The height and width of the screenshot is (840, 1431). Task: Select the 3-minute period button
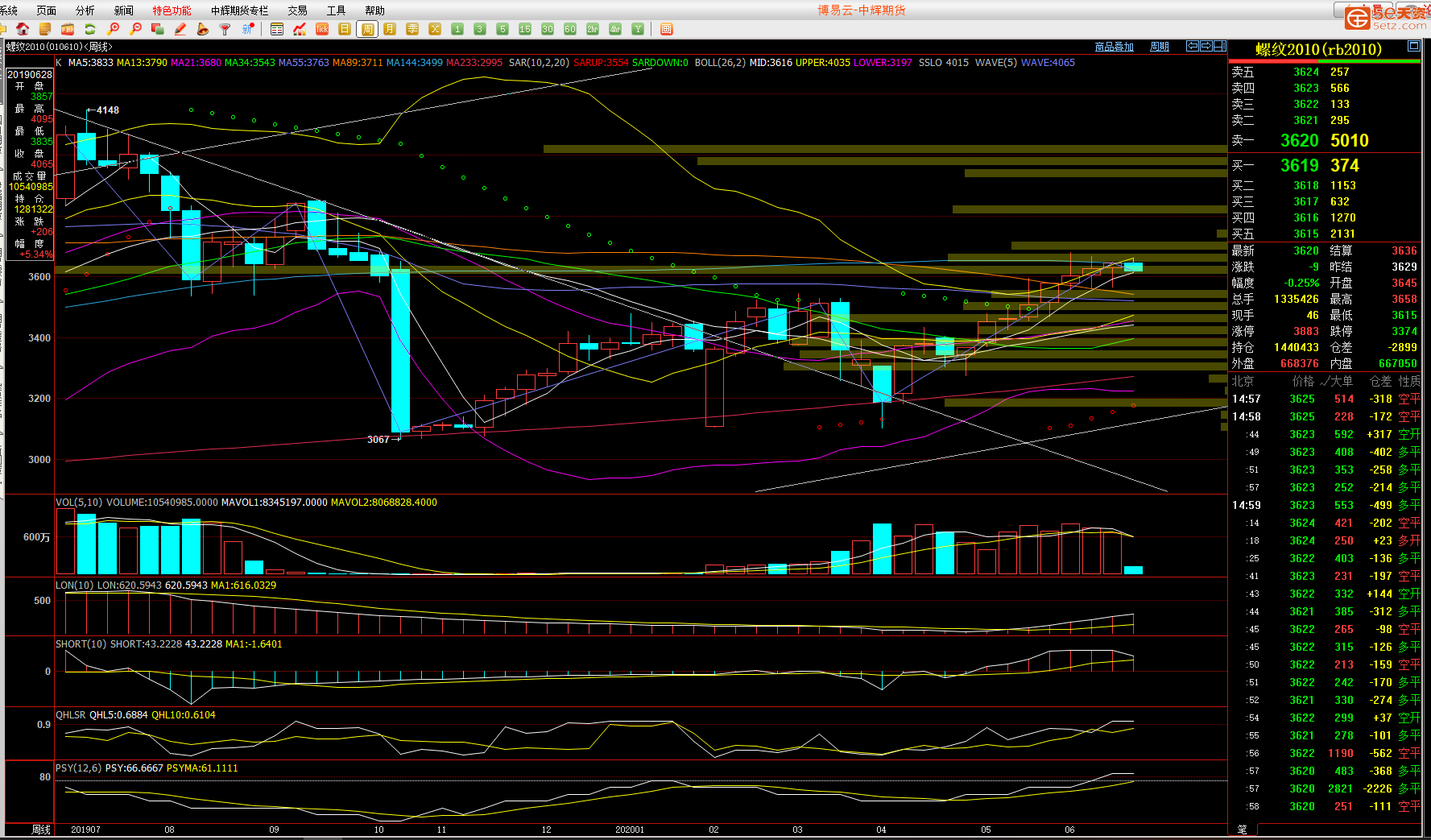tap(480, 29)
